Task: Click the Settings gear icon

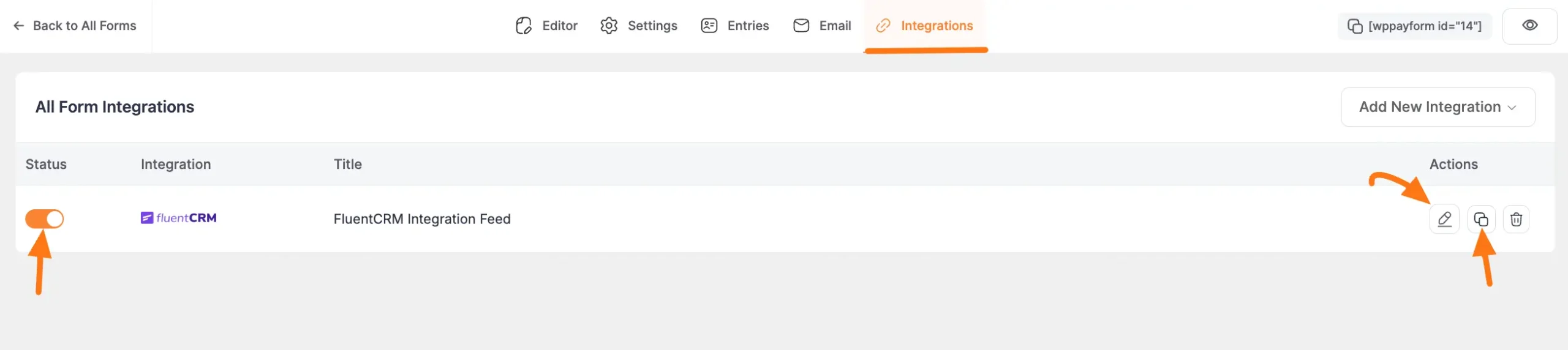Action: pyautogui.click(x=608, y=26)
